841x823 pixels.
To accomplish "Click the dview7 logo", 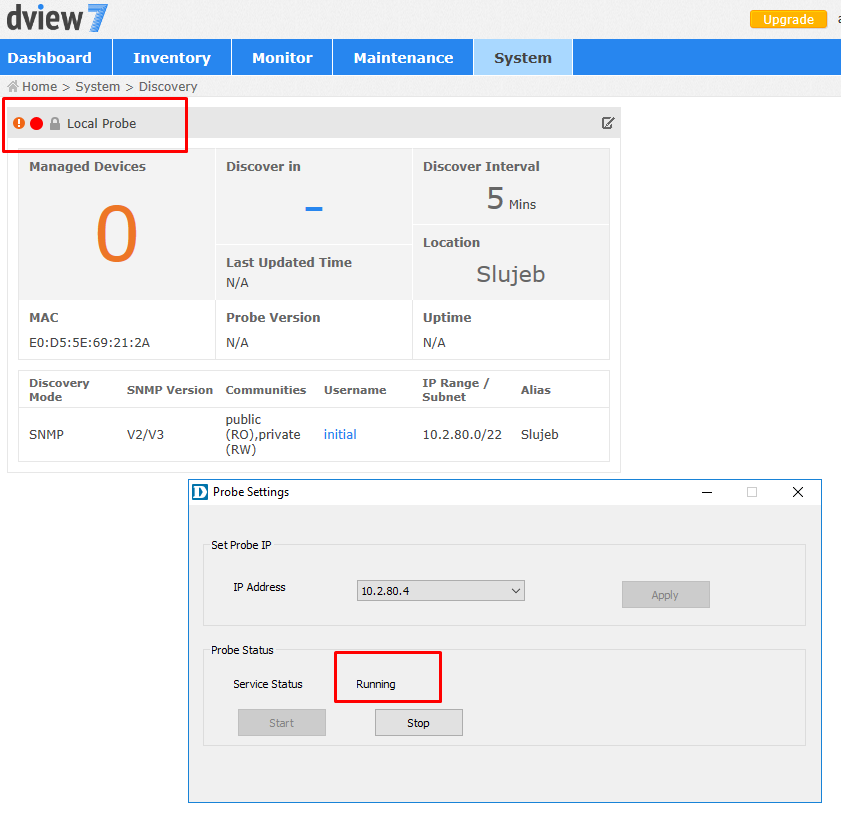I will coord(57,18).
